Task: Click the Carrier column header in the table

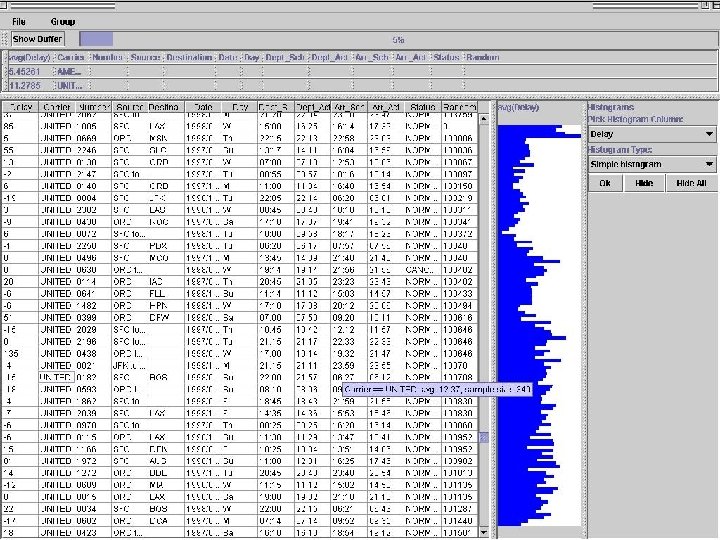Action: coord(56,107)
